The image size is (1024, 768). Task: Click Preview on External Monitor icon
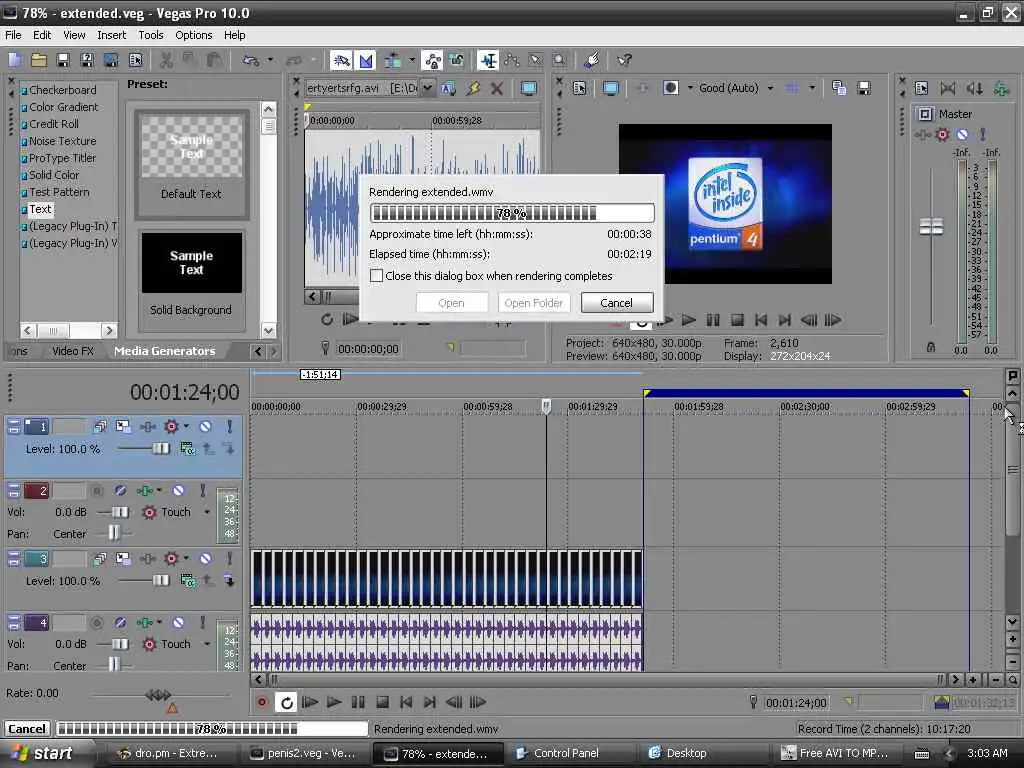[611, 88]
